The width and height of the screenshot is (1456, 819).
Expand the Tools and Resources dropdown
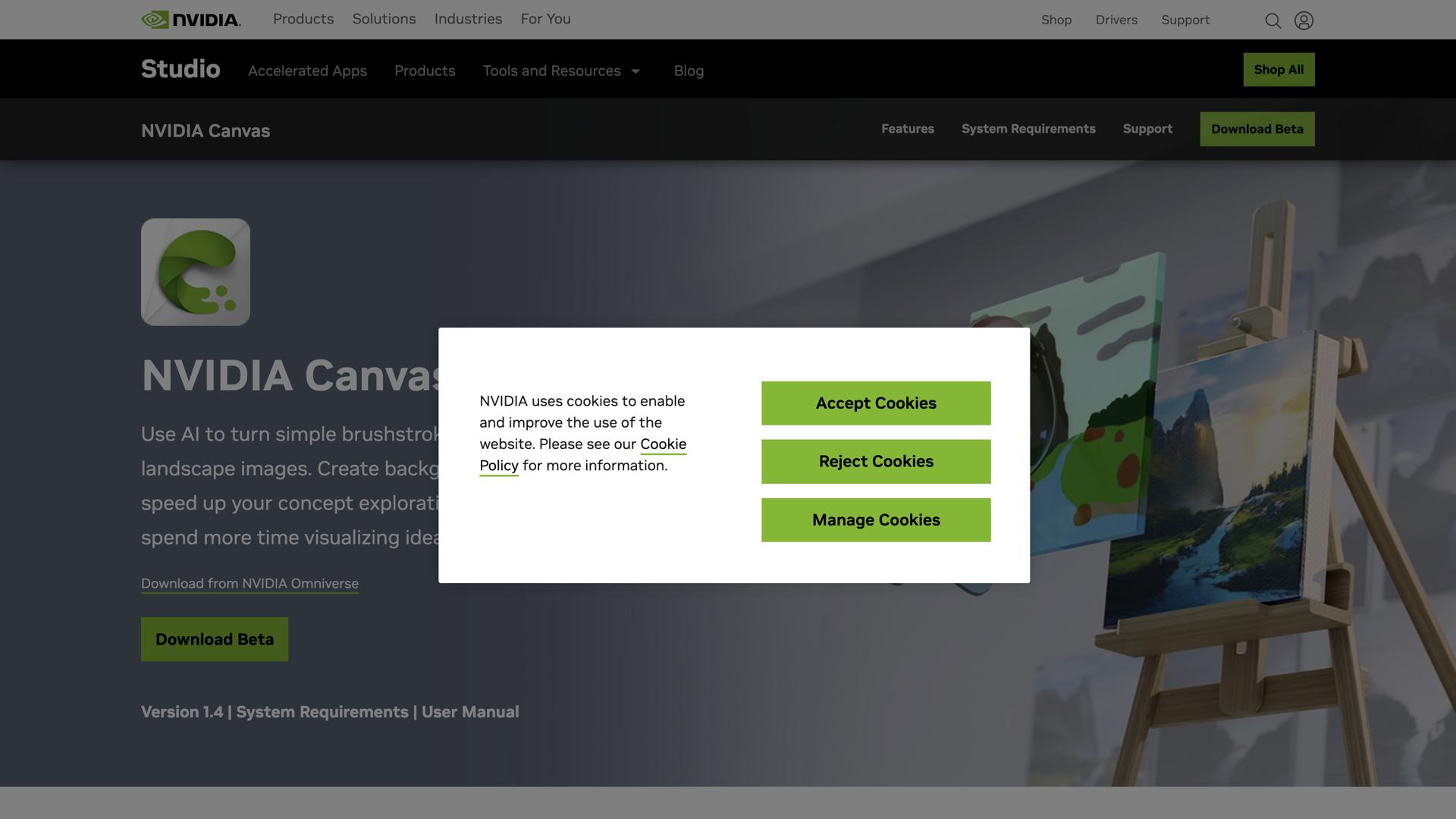[x=562, y=71]
